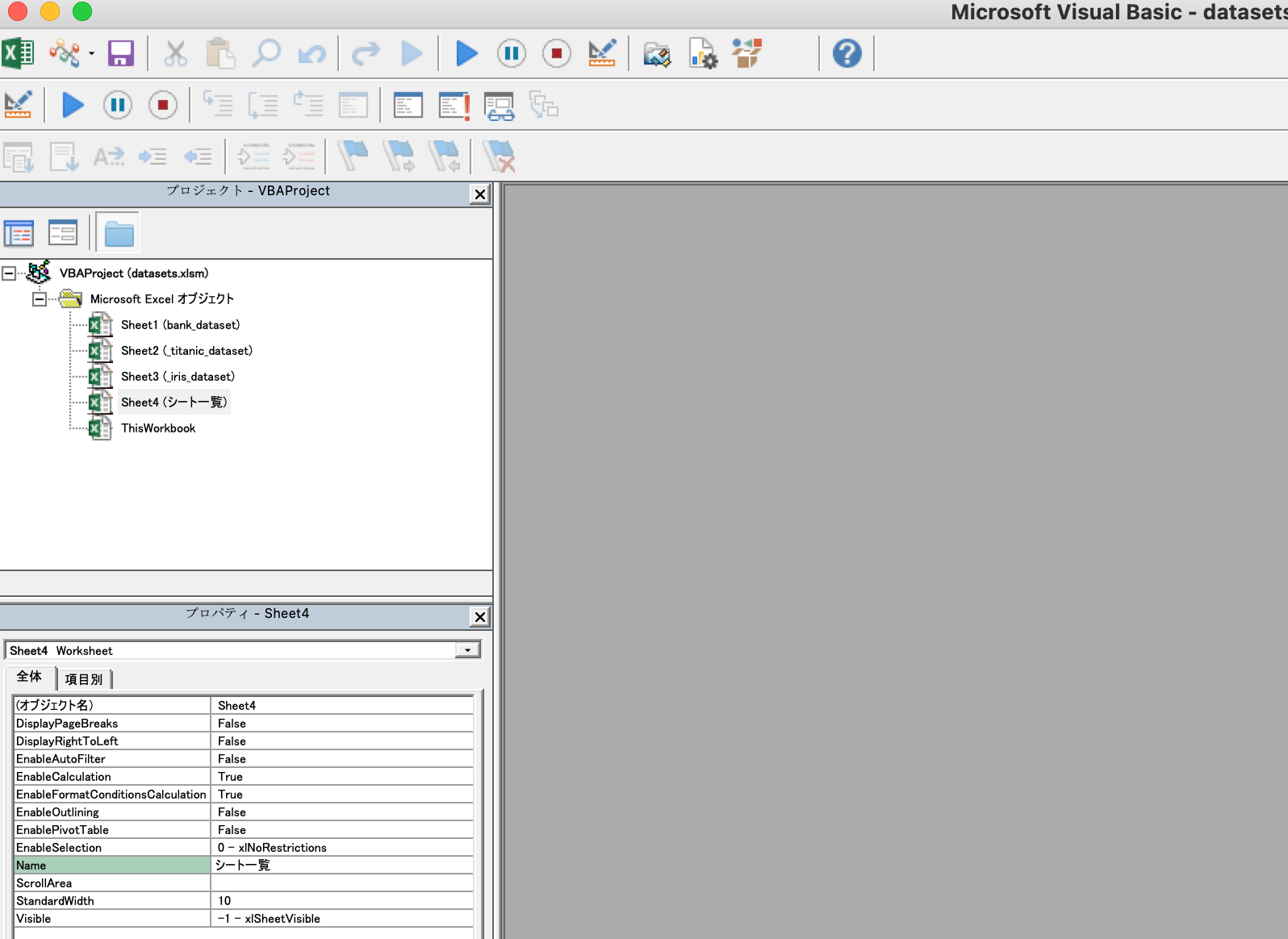The height and width of the screenshot is (939, 1288).
Task: Click the StandardWidth value 10
Action: [342, 901]
